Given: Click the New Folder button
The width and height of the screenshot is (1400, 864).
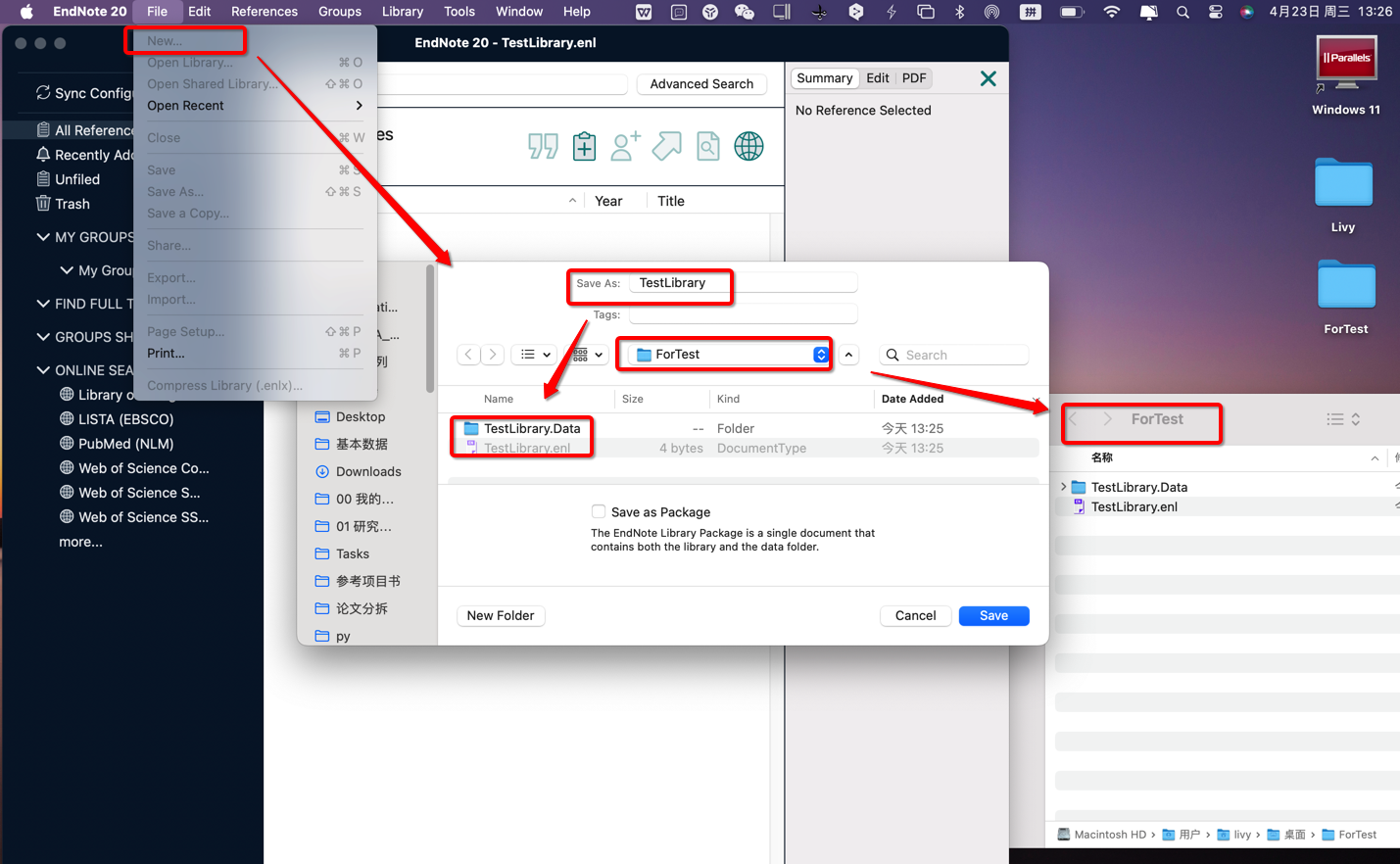Looking at the screenshot, I should pyautogui.click(x=501, y=616).
